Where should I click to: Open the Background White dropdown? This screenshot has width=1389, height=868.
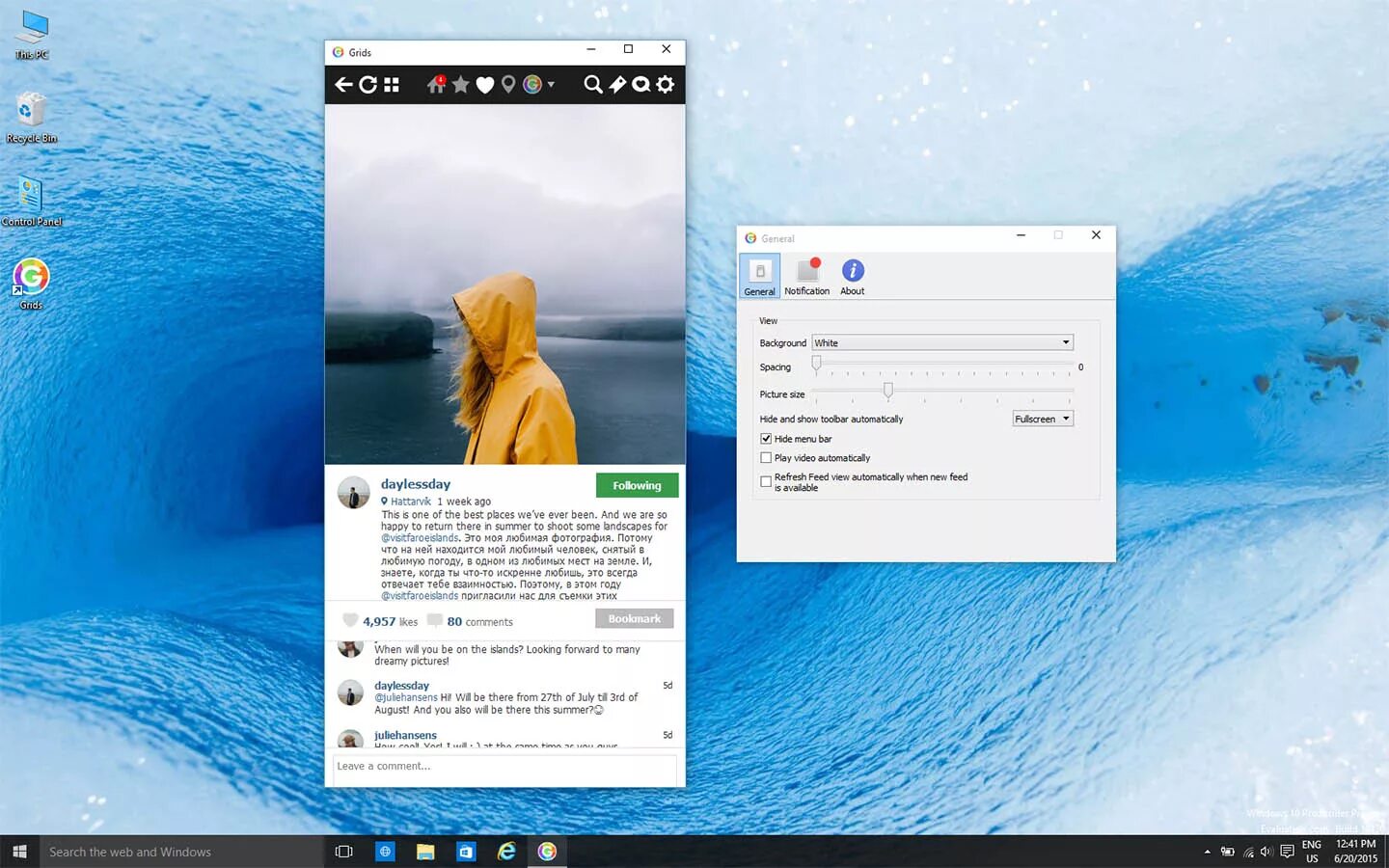[942, 342]
